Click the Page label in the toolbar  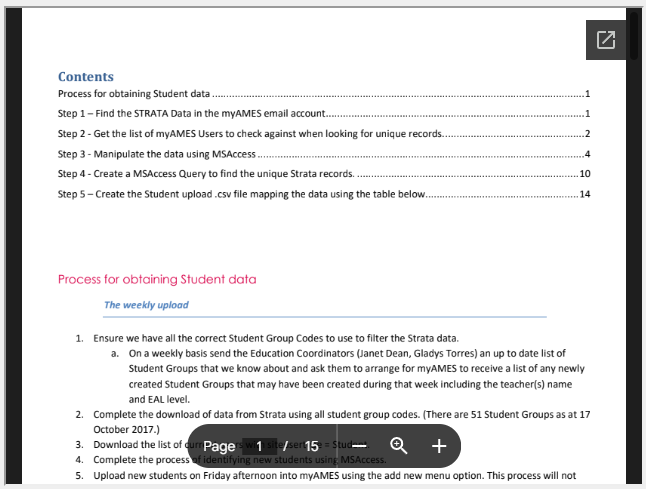[x=219, y=446]
